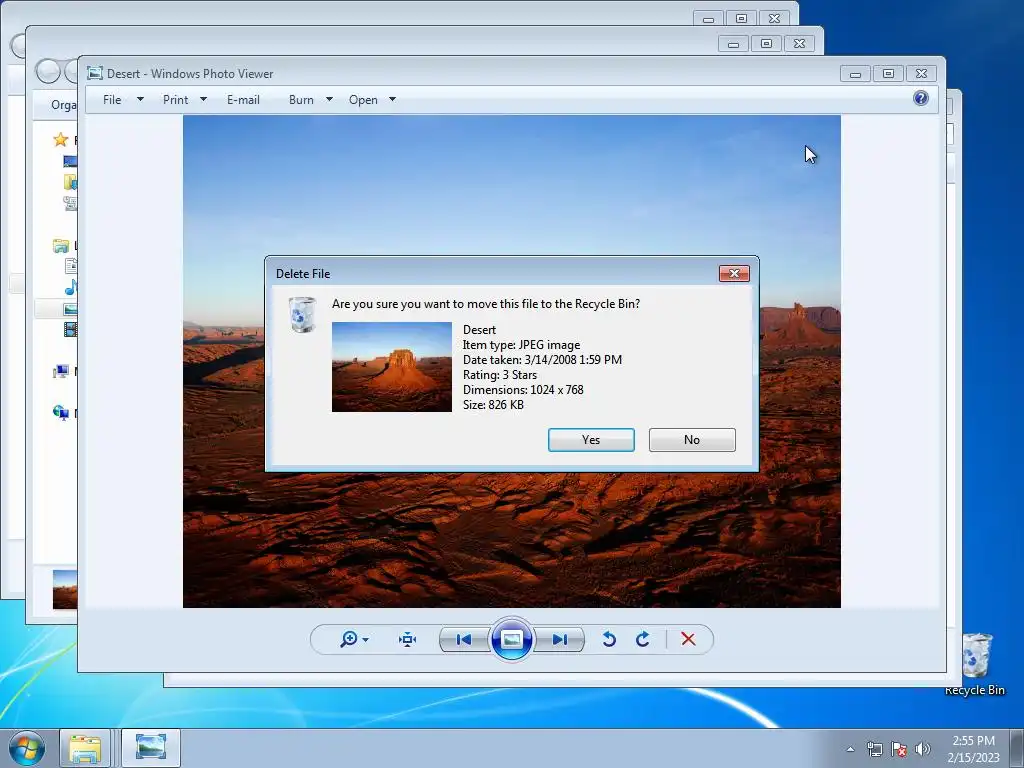Click Favorites star in the Explorer window
Screen dimensions: 1024x768
click(61, 140)
